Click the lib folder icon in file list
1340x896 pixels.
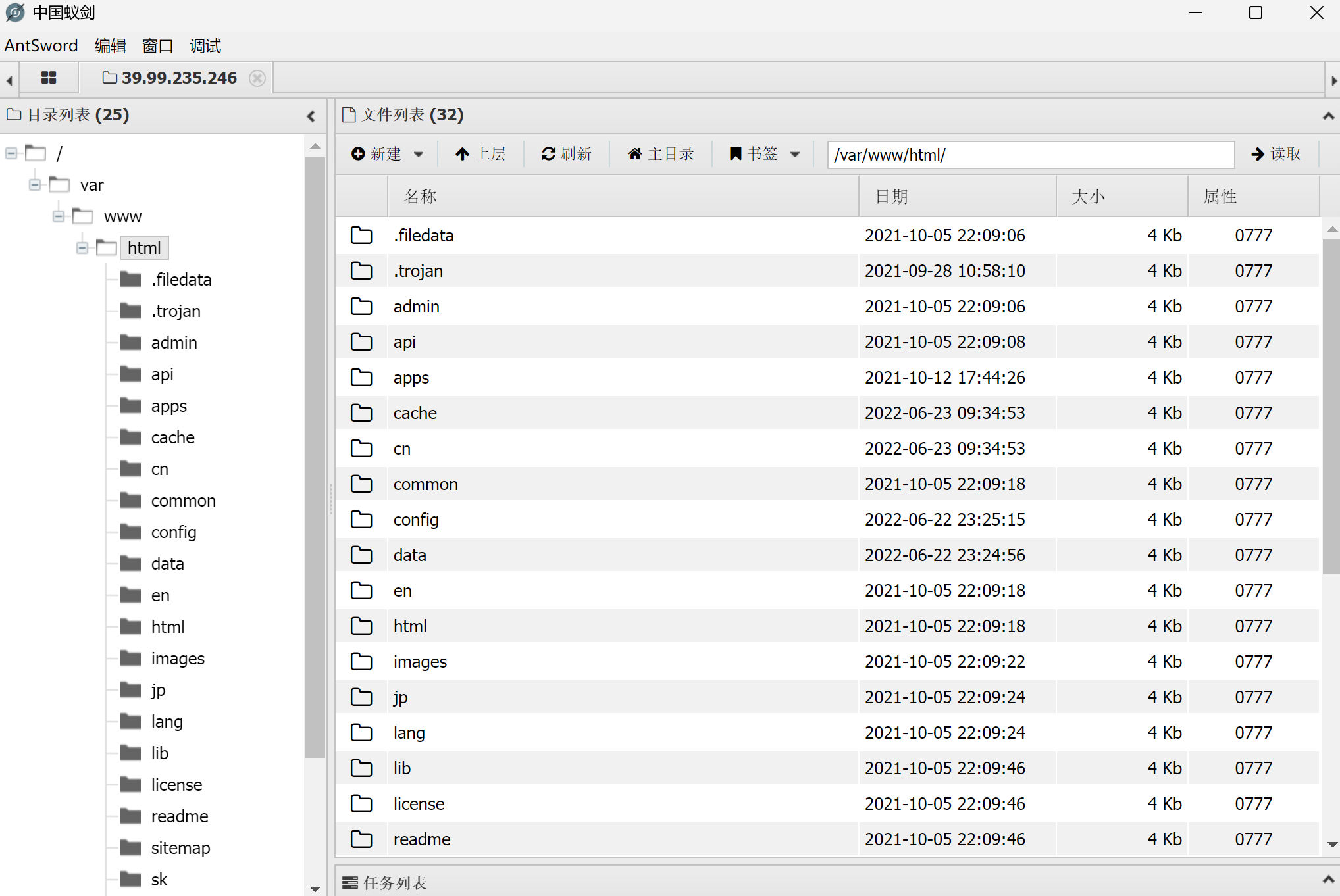point(361,768)
